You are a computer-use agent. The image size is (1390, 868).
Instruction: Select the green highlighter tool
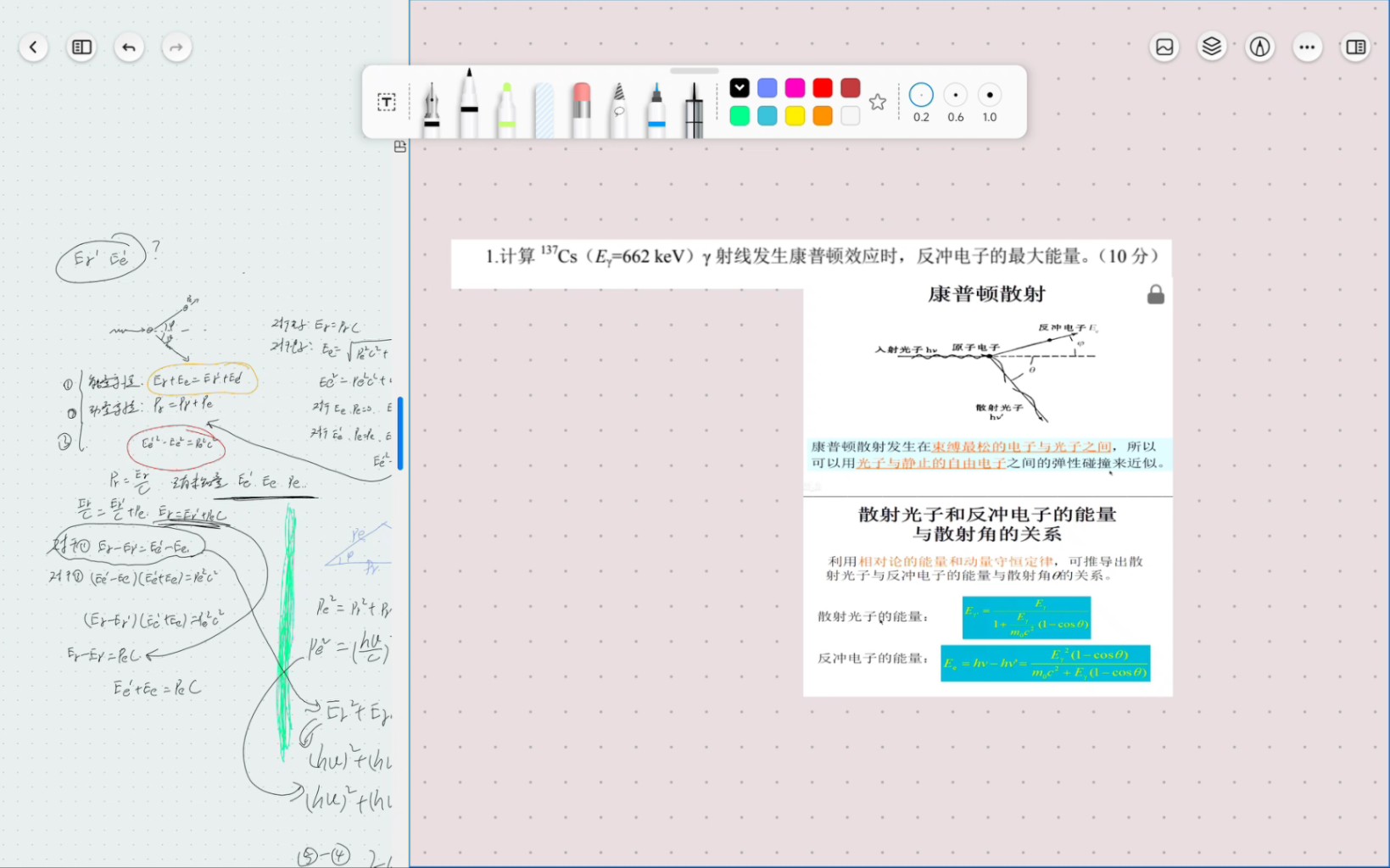(x=506, y=109)
